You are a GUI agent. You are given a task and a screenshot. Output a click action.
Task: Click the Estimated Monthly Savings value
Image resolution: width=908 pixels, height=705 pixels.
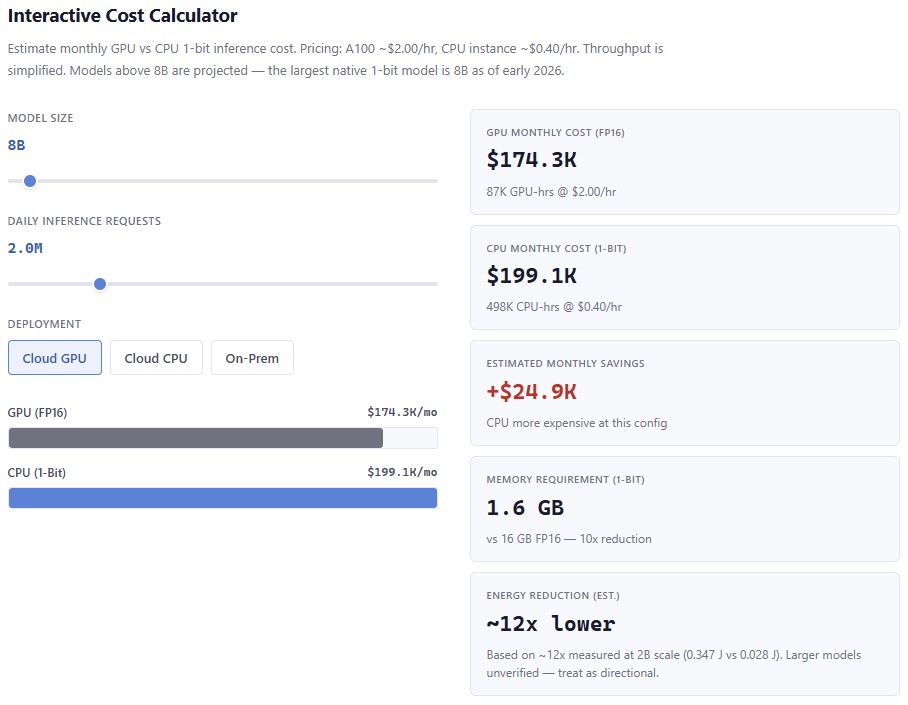(531, 391)
